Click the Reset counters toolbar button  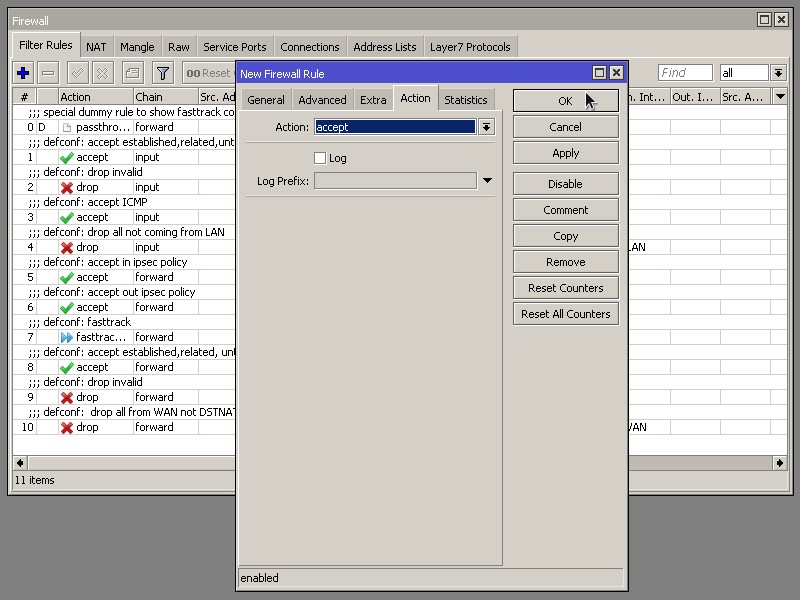[x=209, y=73]
